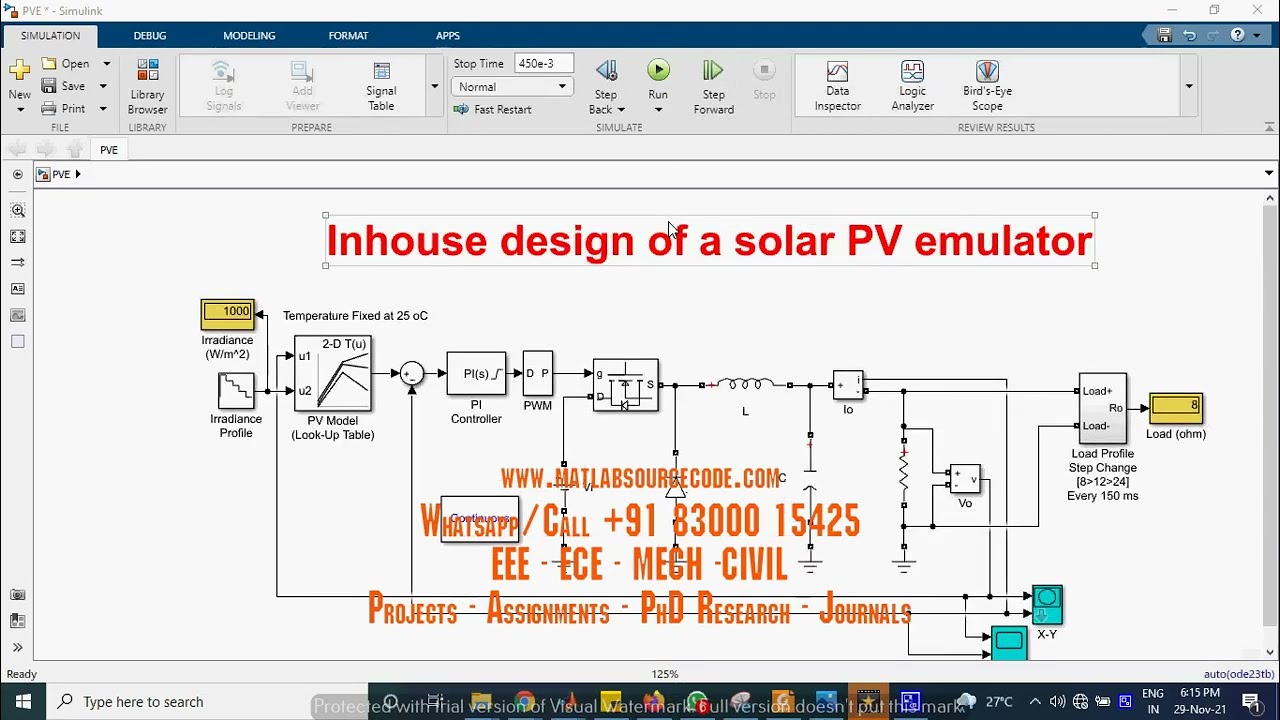Expand the Open dropdown arrow

[106, 64]
